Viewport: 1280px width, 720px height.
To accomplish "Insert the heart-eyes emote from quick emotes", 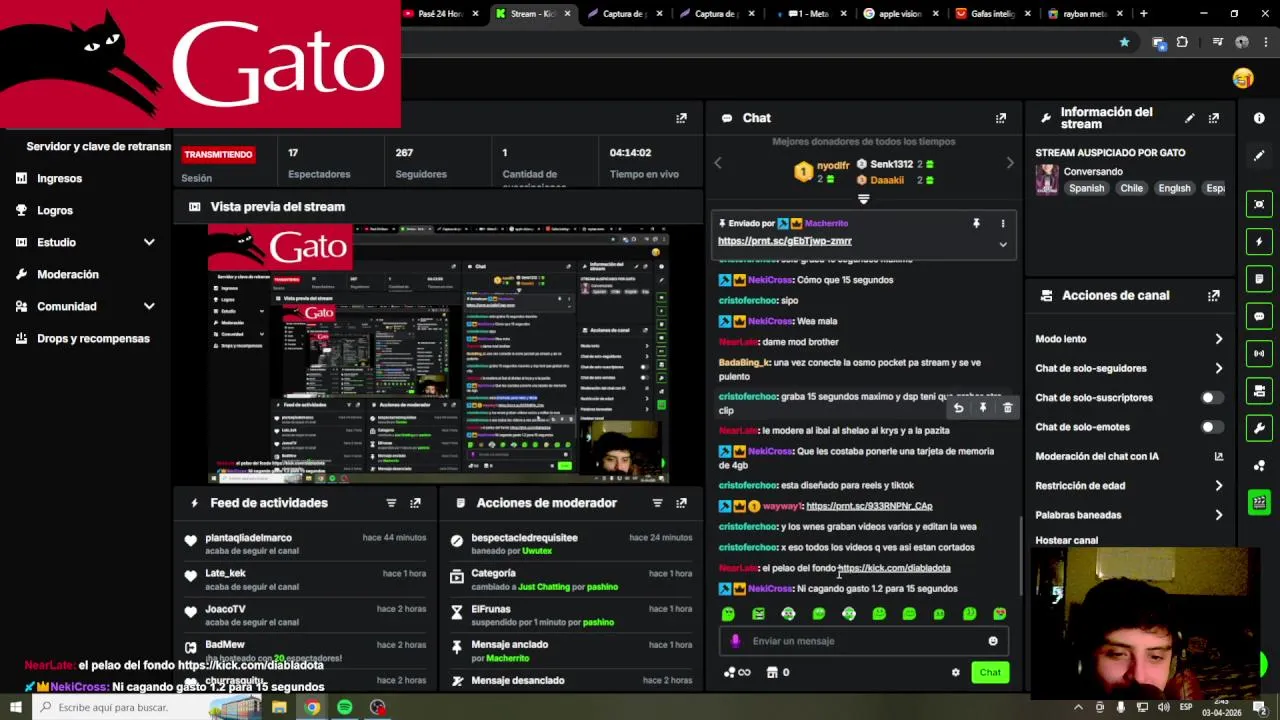I will (999, 614).
